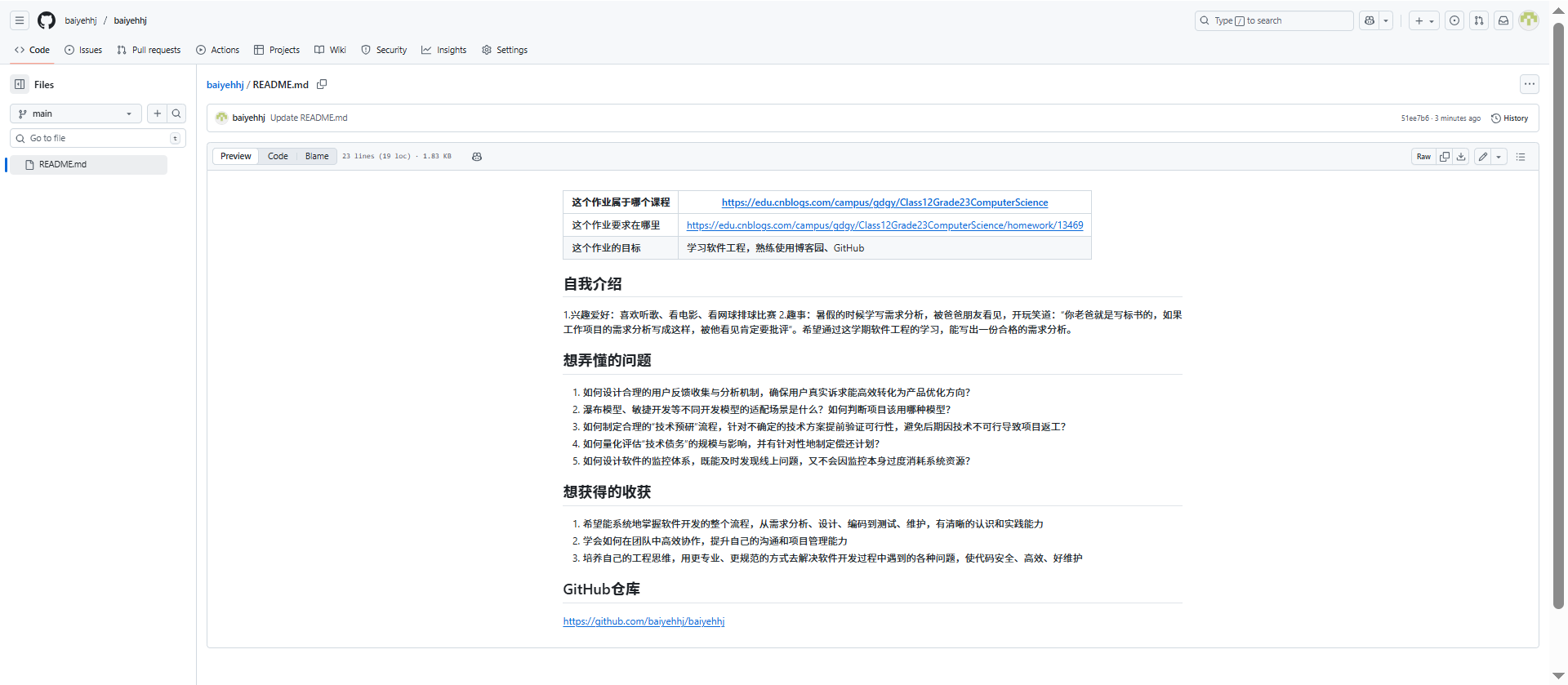Open the github.com/baiyehhj/baiyehhj repository link
This screenshot has width=1568, height=685.
click(644, 621)
